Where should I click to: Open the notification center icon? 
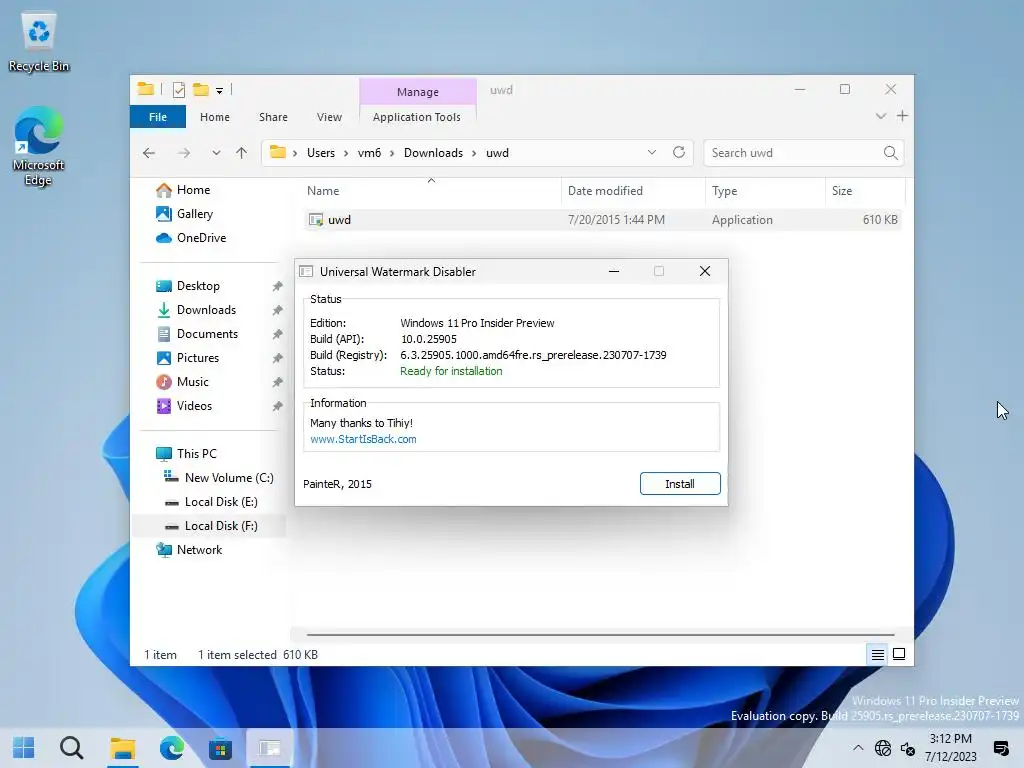1001,748
